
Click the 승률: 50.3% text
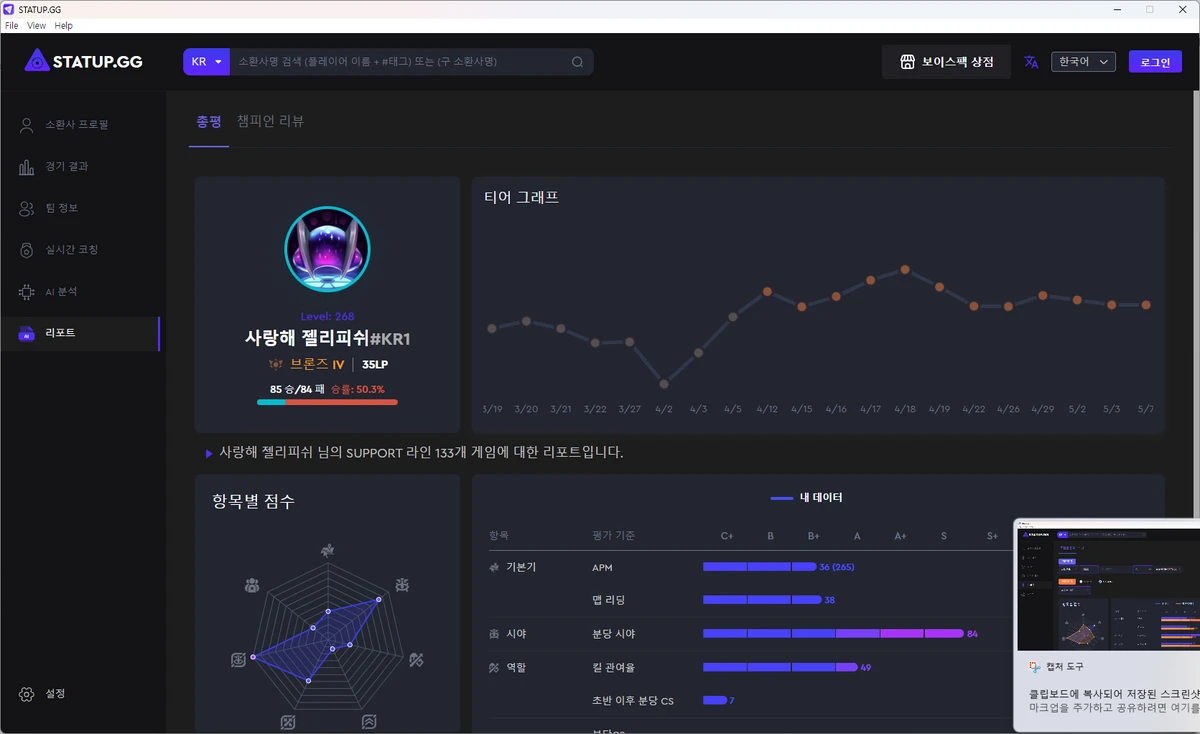pos(357,389)
